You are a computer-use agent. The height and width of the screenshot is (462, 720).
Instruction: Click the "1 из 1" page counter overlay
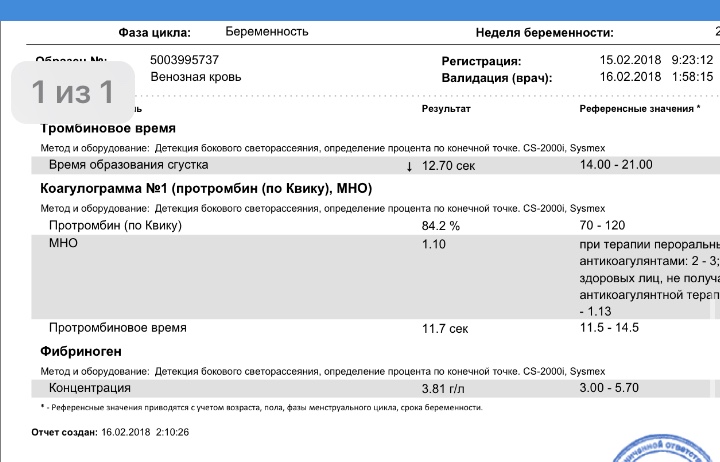coord(72,93)
